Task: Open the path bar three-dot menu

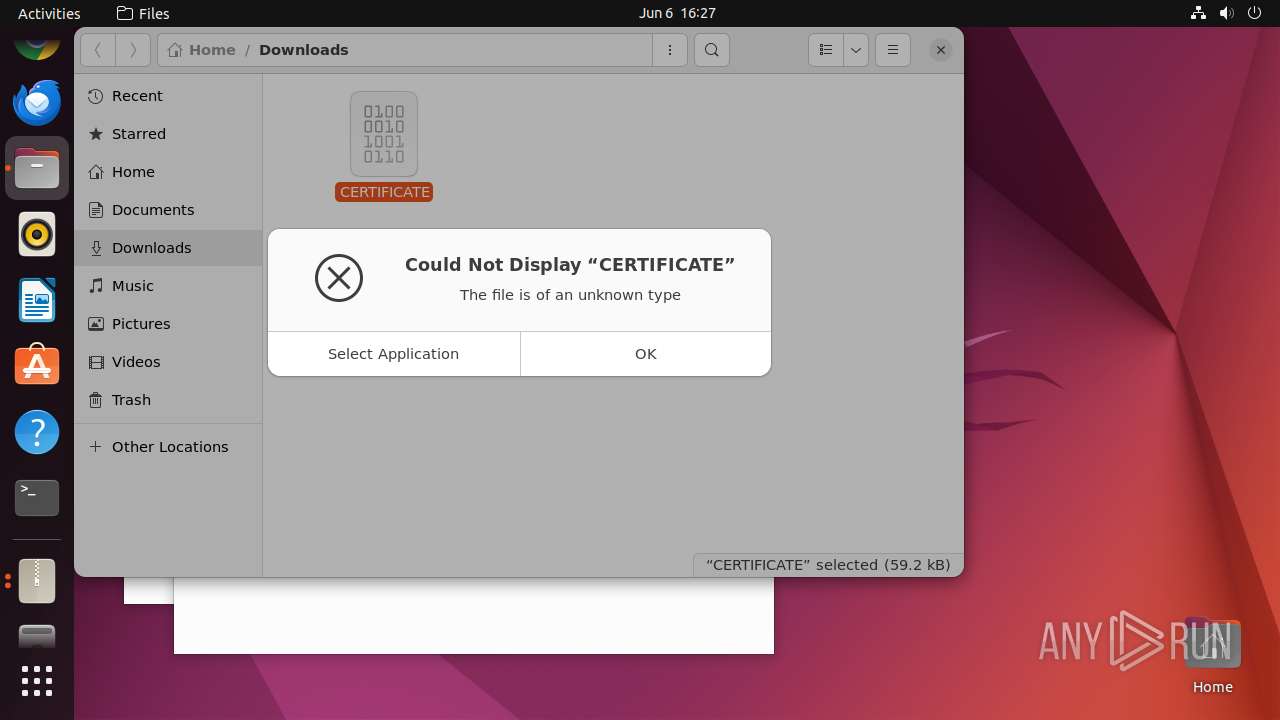Action: coord(670,50)
